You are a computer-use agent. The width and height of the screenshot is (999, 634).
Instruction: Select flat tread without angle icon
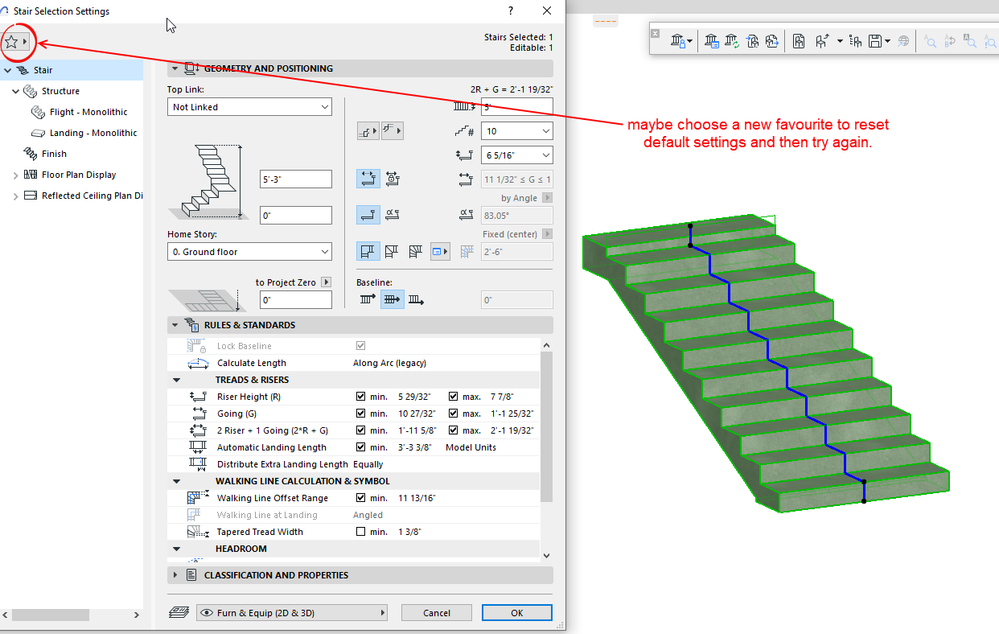pyautogui.click(x=368, y=215)
